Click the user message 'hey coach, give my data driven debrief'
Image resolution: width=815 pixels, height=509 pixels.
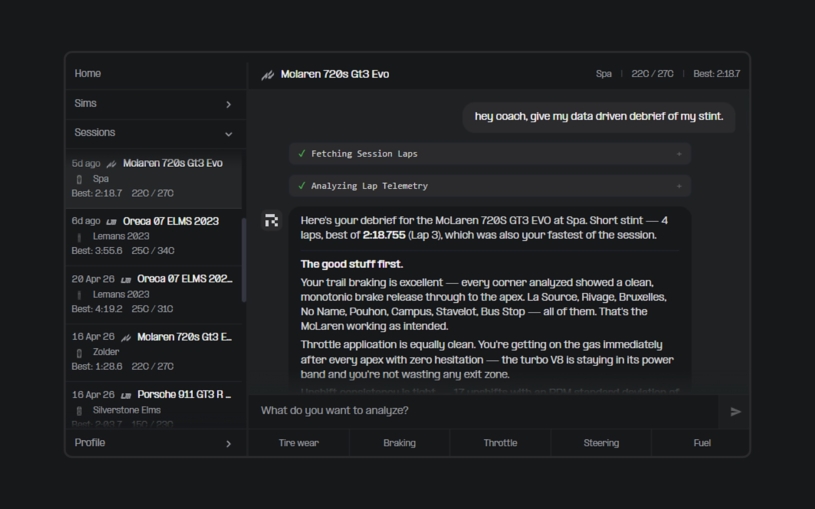[x=599, y=116]
